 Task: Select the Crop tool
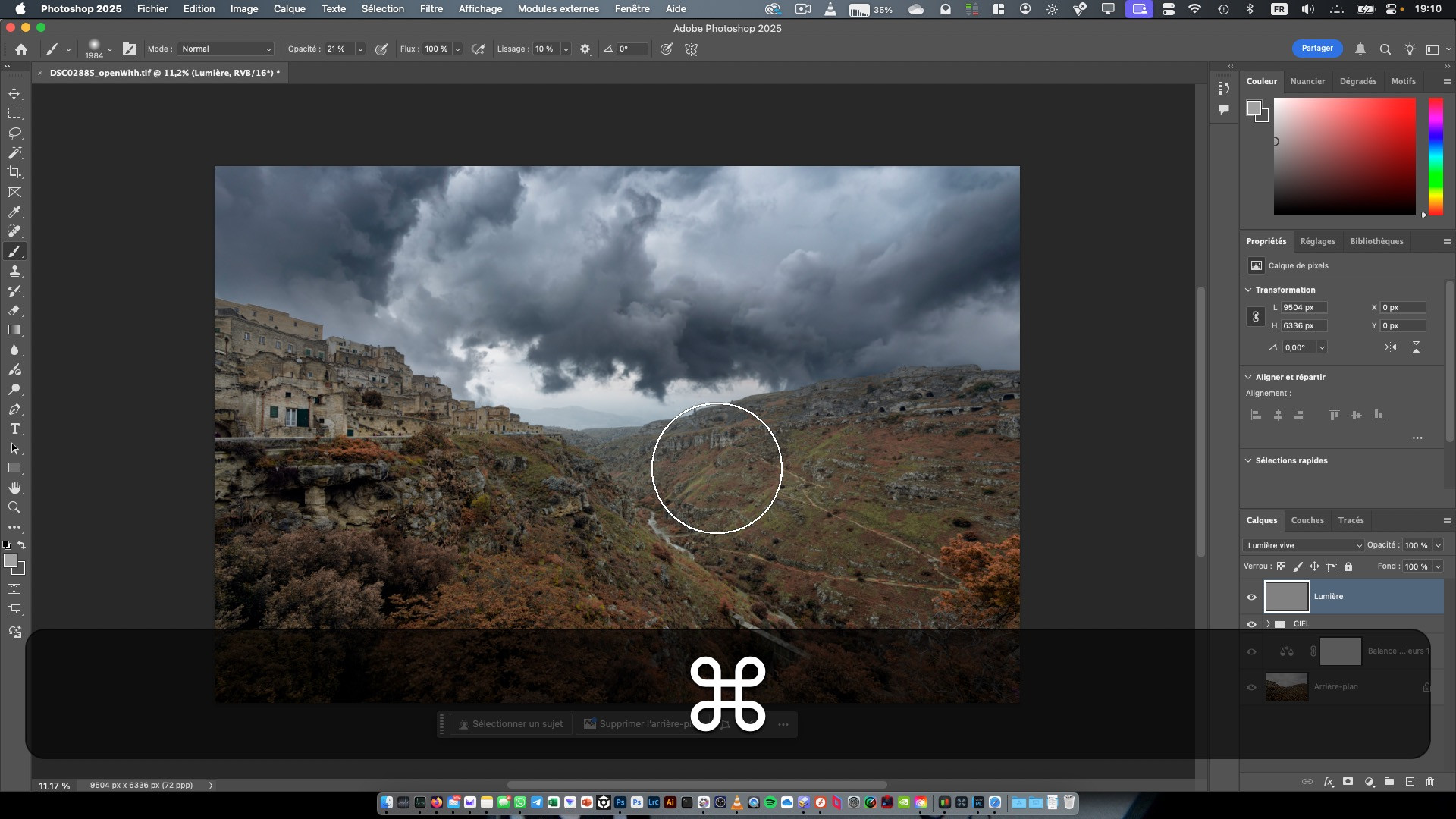click(x=14, y=172)
